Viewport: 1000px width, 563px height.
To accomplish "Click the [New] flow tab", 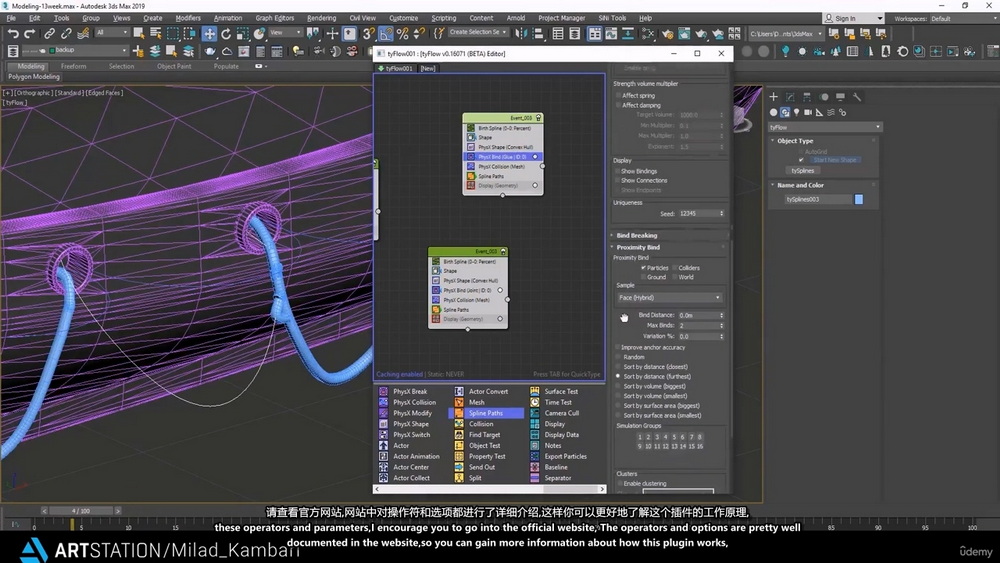I will [427, 68].
